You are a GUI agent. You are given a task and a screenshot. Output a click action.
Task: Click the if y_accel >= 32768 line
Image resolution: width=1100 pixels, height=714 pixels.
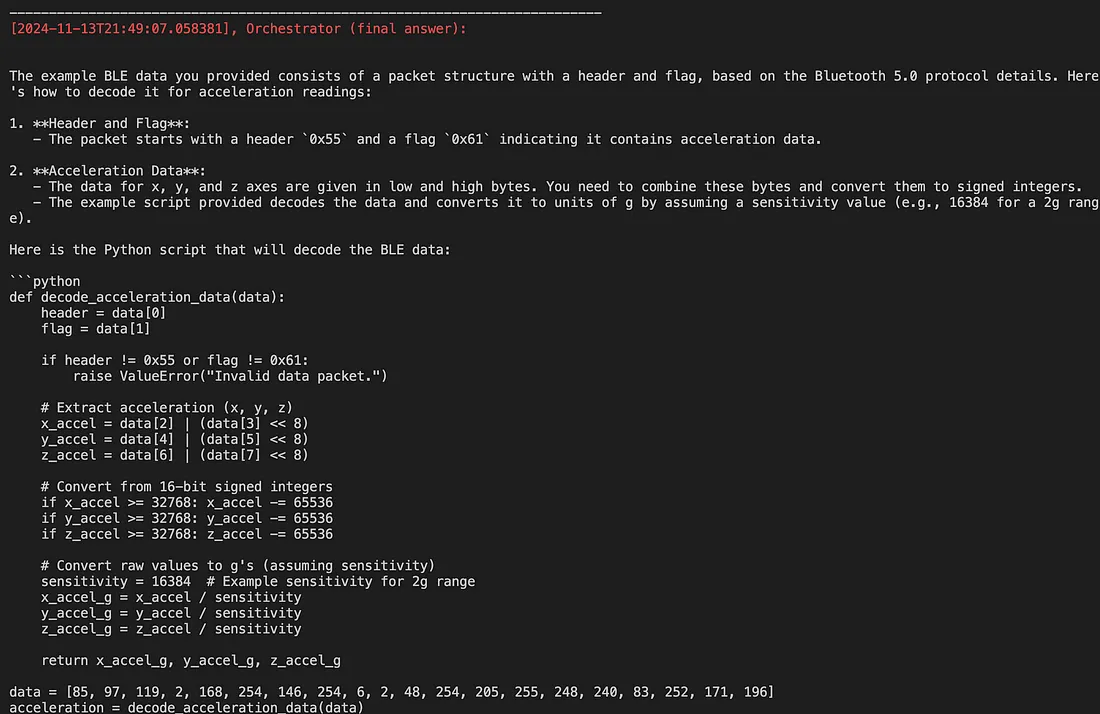pyautogui.click(x=187, y=518)
